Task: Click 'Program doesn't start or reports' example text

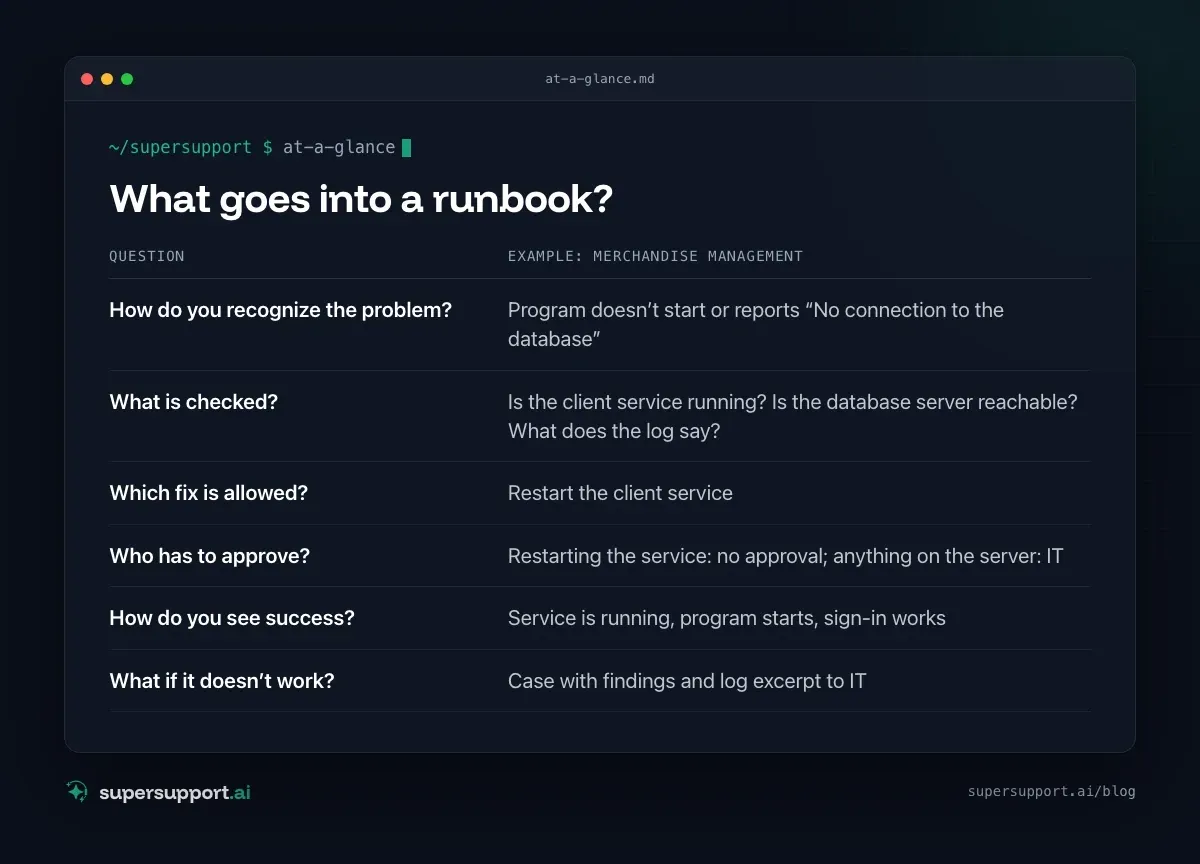Action: point(756,324)
